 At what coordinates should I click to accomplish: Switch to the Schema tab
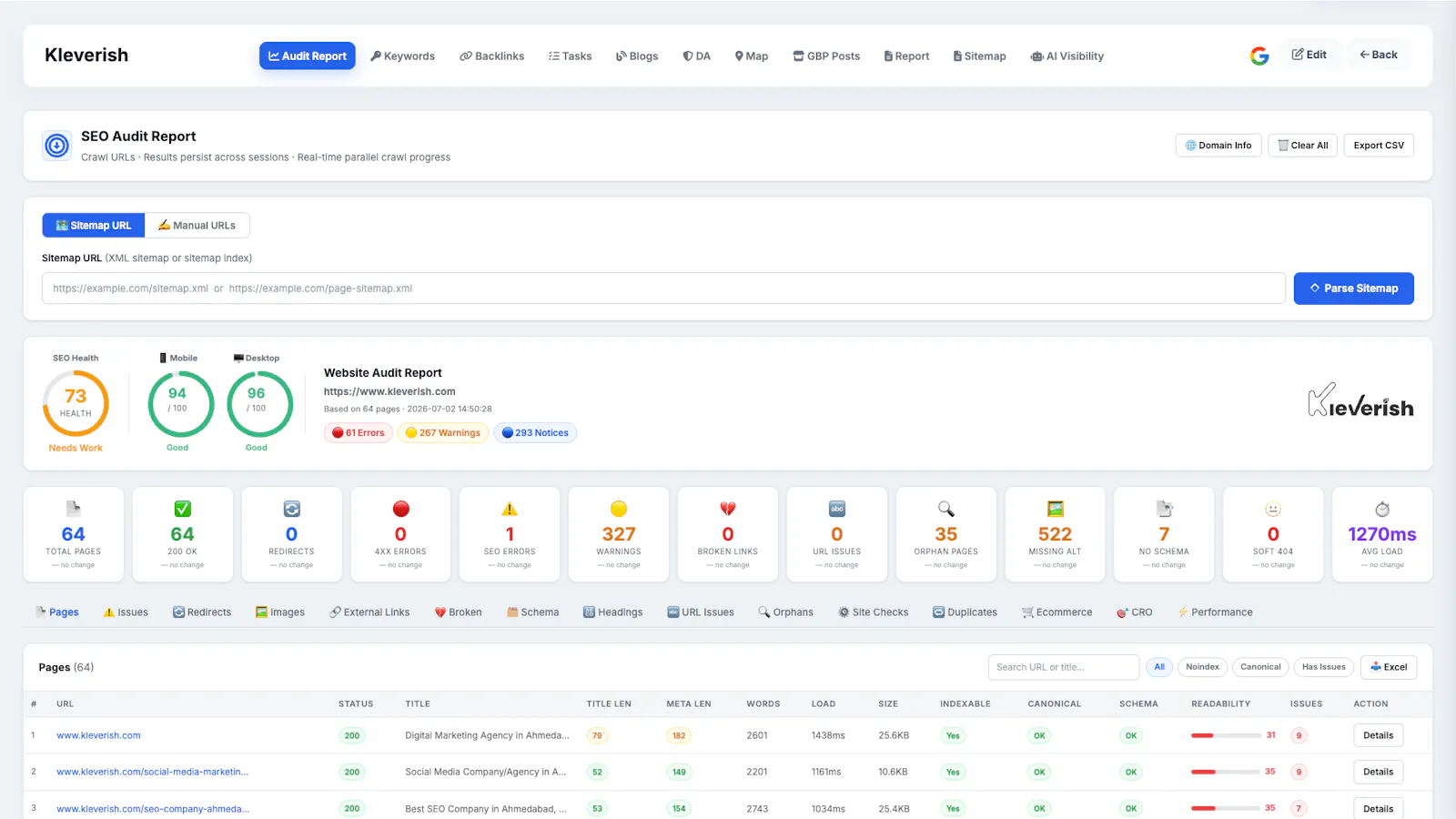[532, 612]
